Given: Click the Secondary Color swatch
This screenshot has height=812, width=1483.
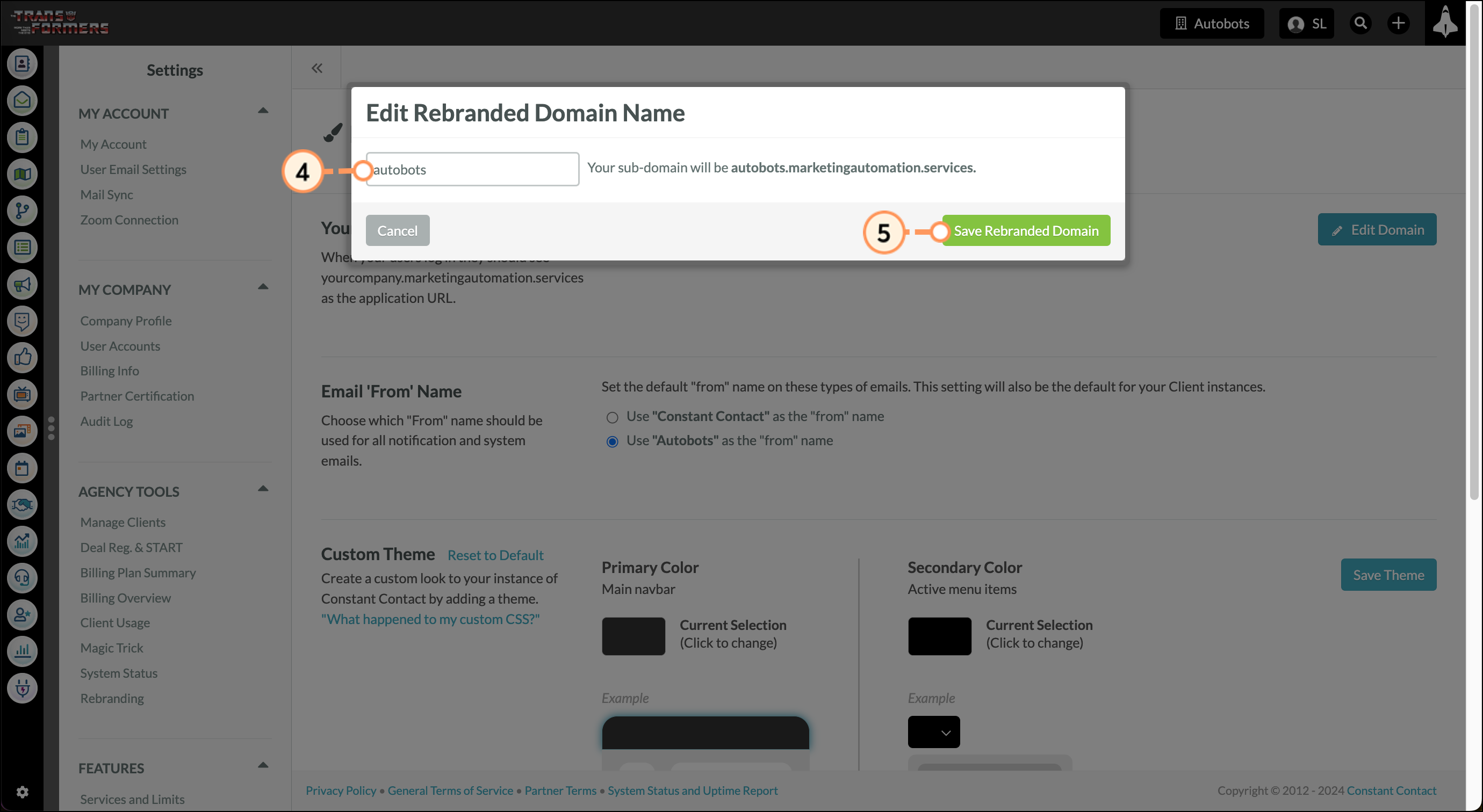Looking at the screenshot, I should tap(940, 636).
